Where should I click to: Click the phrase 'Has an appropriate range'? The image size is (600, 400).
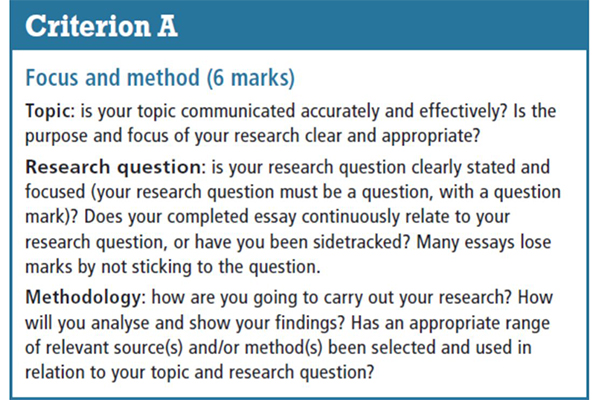(x=450, y=323)
